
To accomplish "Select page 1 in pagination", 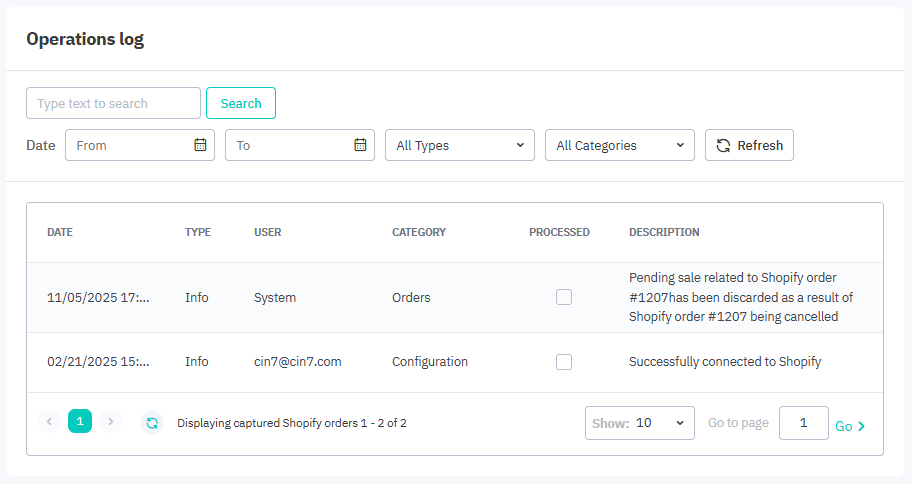I will pos(80,422).
